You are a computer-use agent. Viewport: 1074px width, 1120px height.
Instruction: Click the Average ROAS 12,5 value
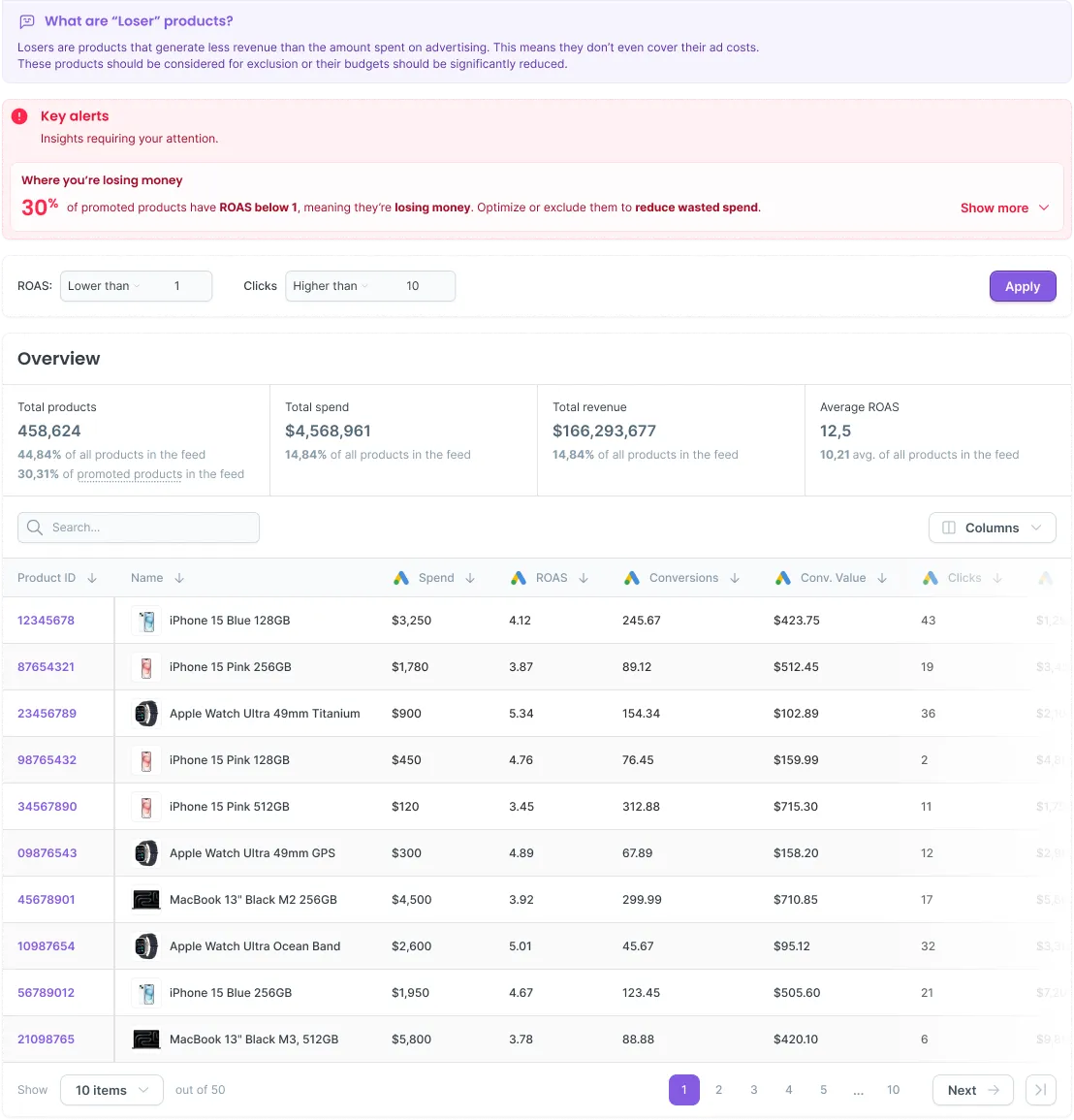pos(836,431)
